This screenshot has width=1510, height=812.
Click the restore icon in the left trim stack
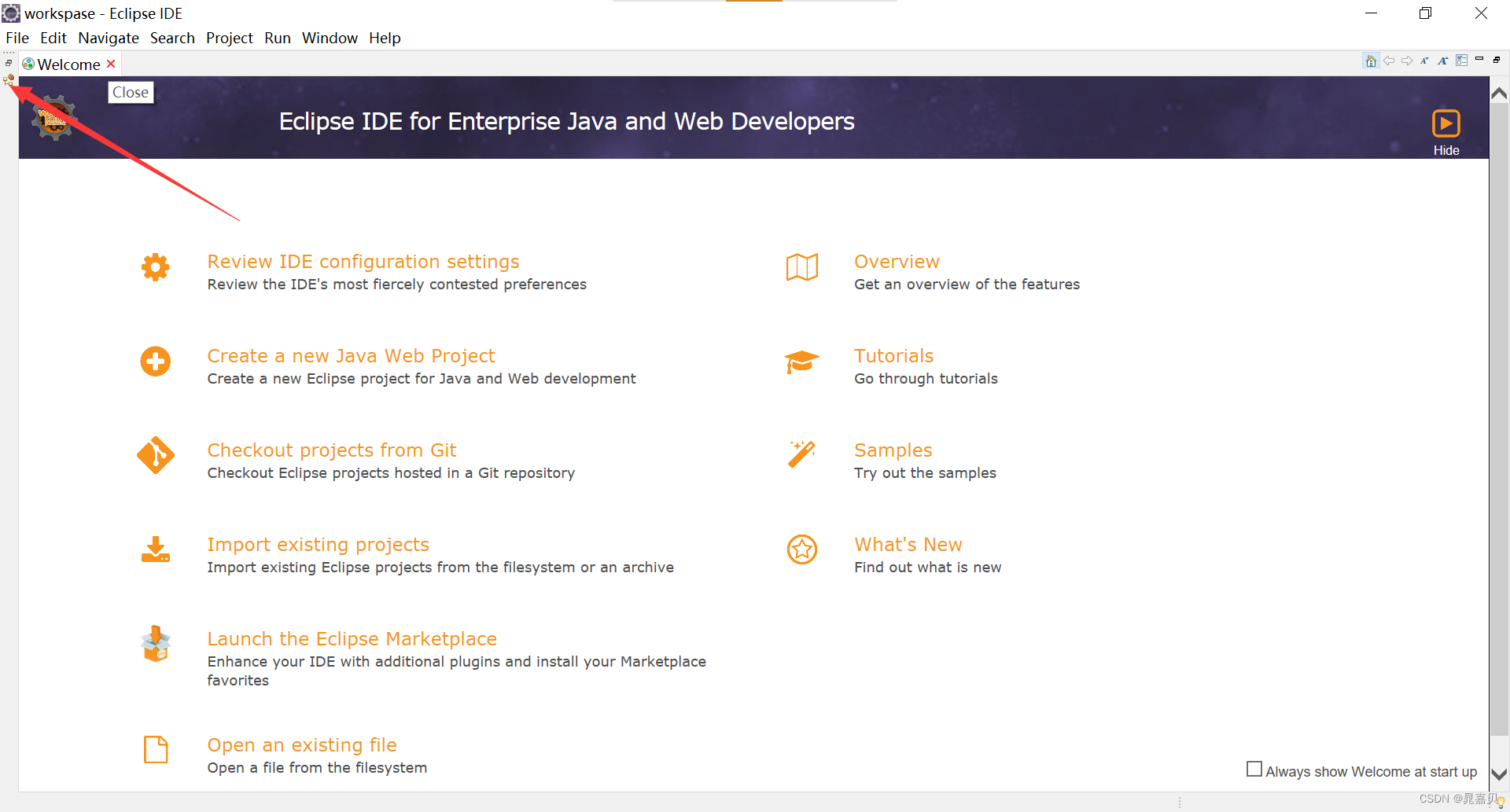(x=9, y=63)
